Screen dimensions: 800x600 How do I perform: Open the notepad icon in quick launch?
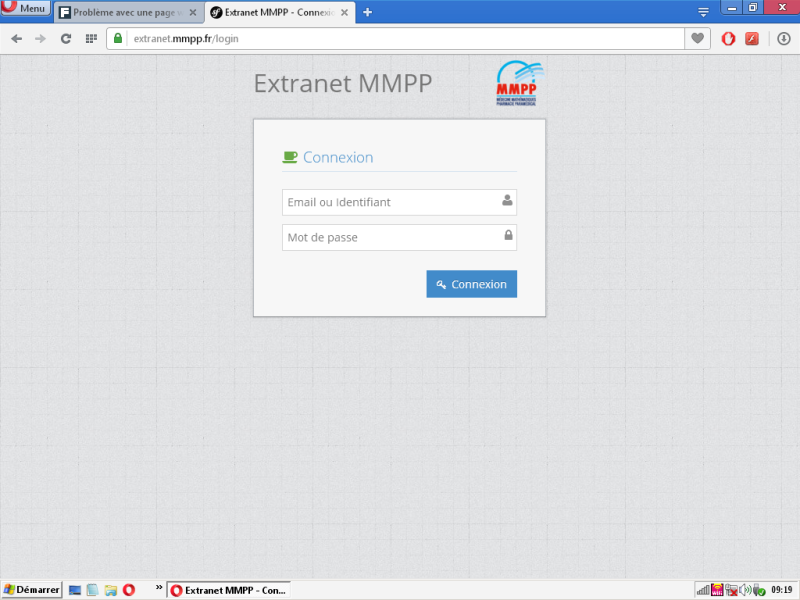pyautogui.click(x=92, y=590)
